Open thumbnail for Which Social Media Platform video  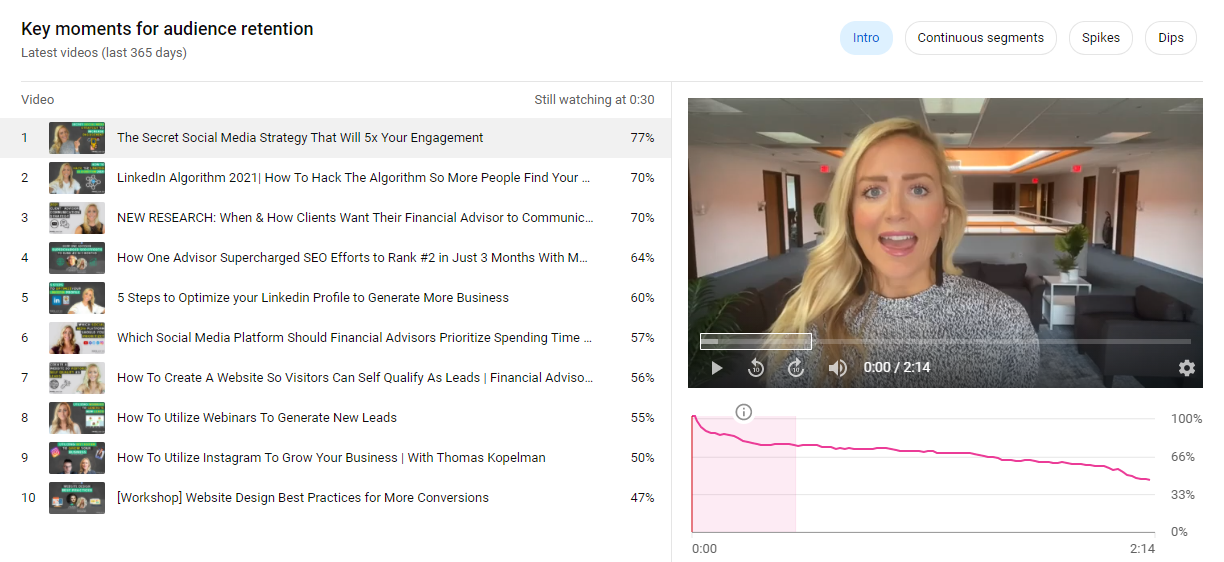pyautogui.click(x=77, y=338)
